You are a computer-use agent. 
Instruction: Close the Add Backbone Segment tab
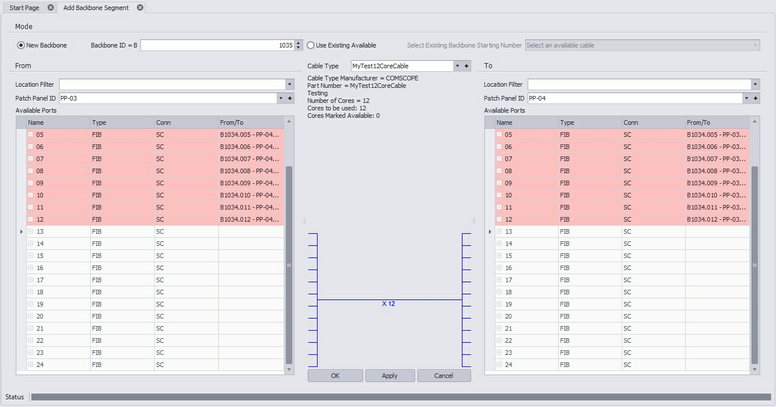140,7
